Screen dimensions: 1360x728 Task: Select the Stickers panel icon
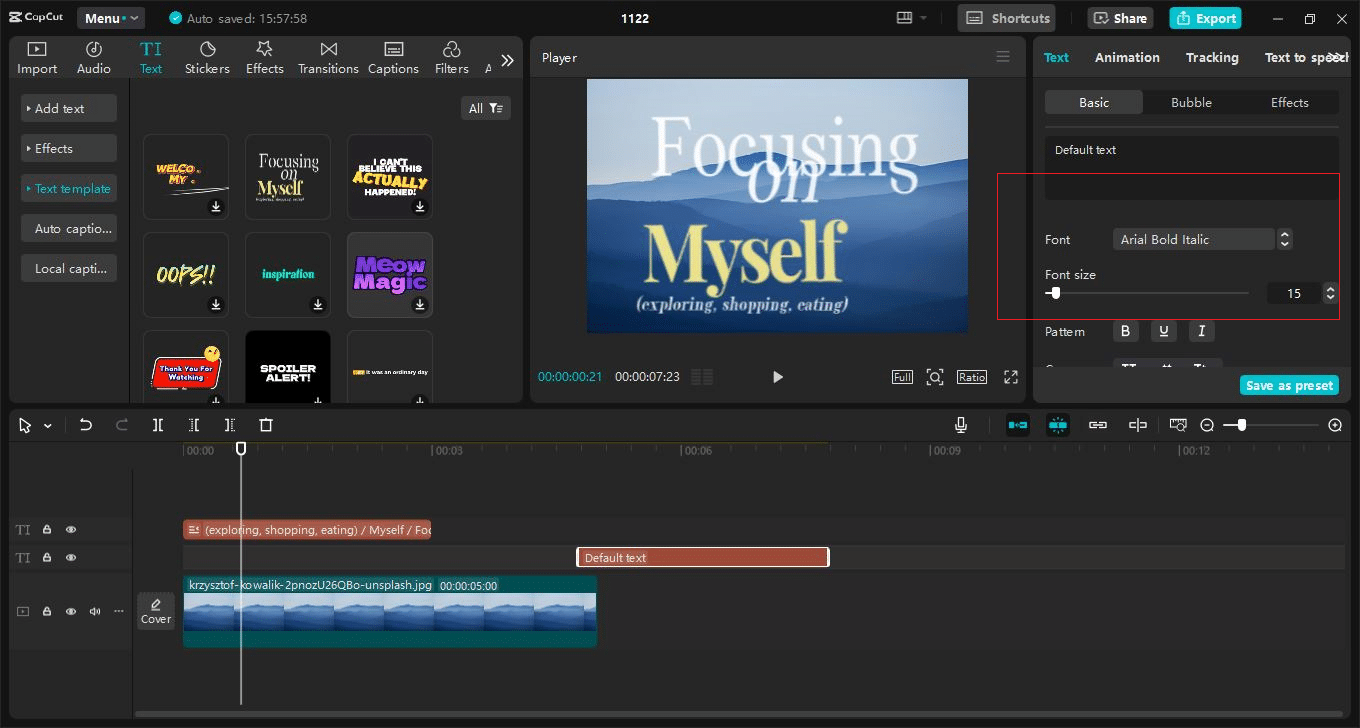pos(207,55)
